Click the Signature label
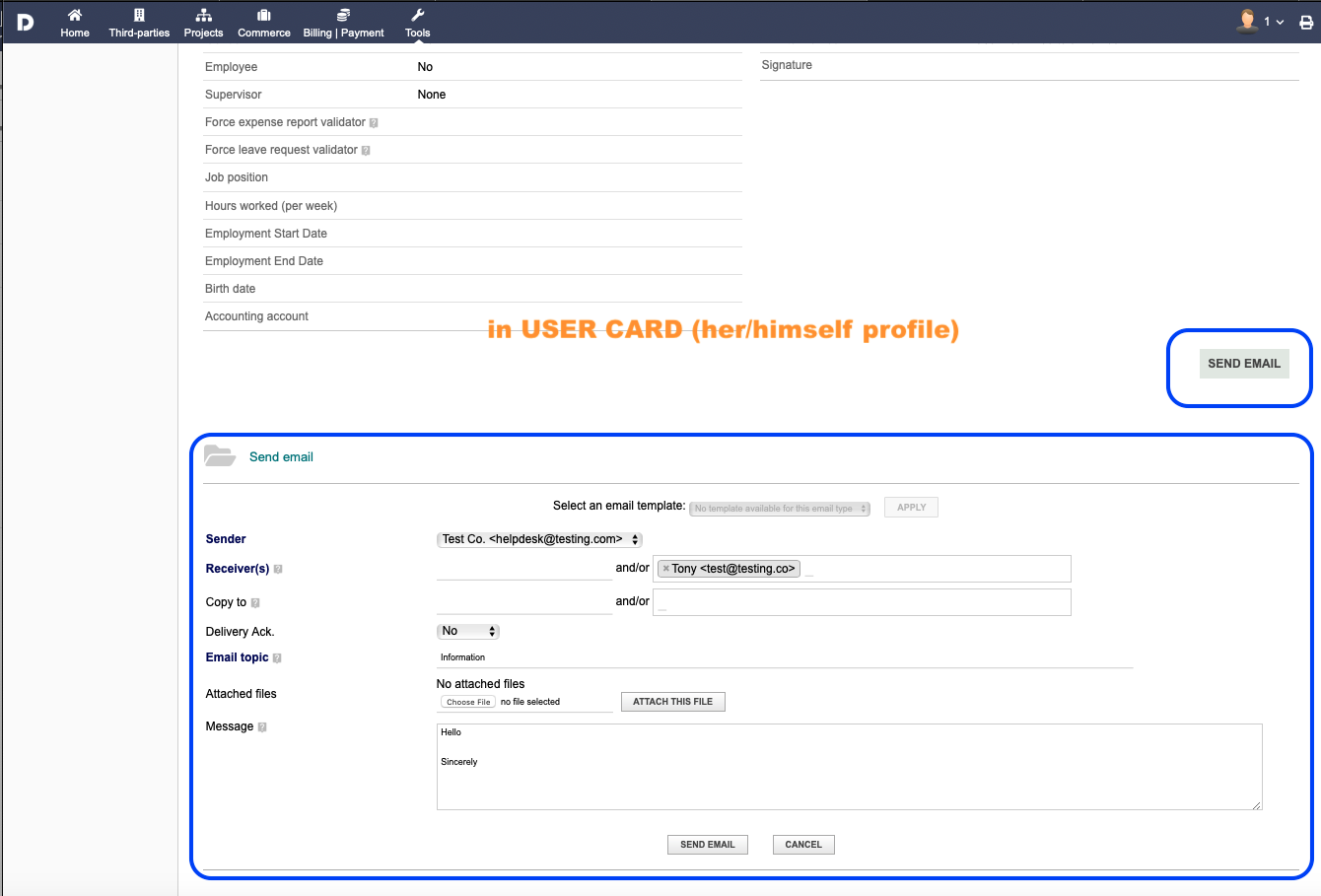Image resolution: width=1321 pixels, height=896 pixels. click(x=787, y=65)
